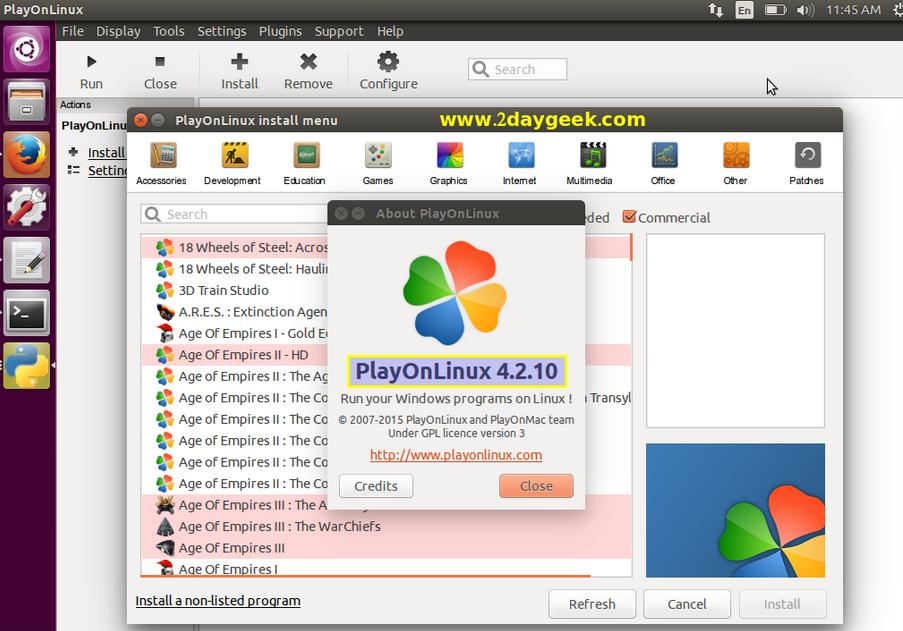Open the Tools menu
This screenshot has width=903, height=631.
[169, 31]
